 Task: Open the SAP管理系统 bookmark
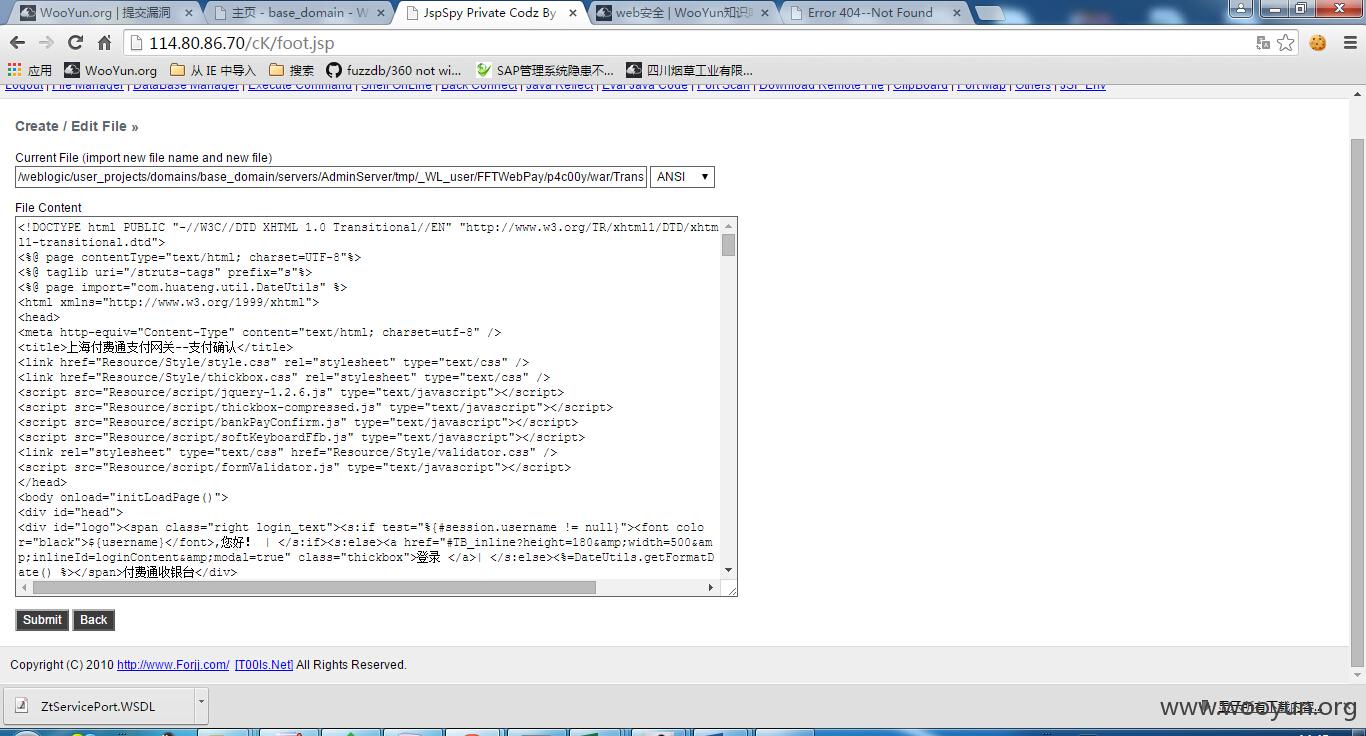click(x=545, y=70)
